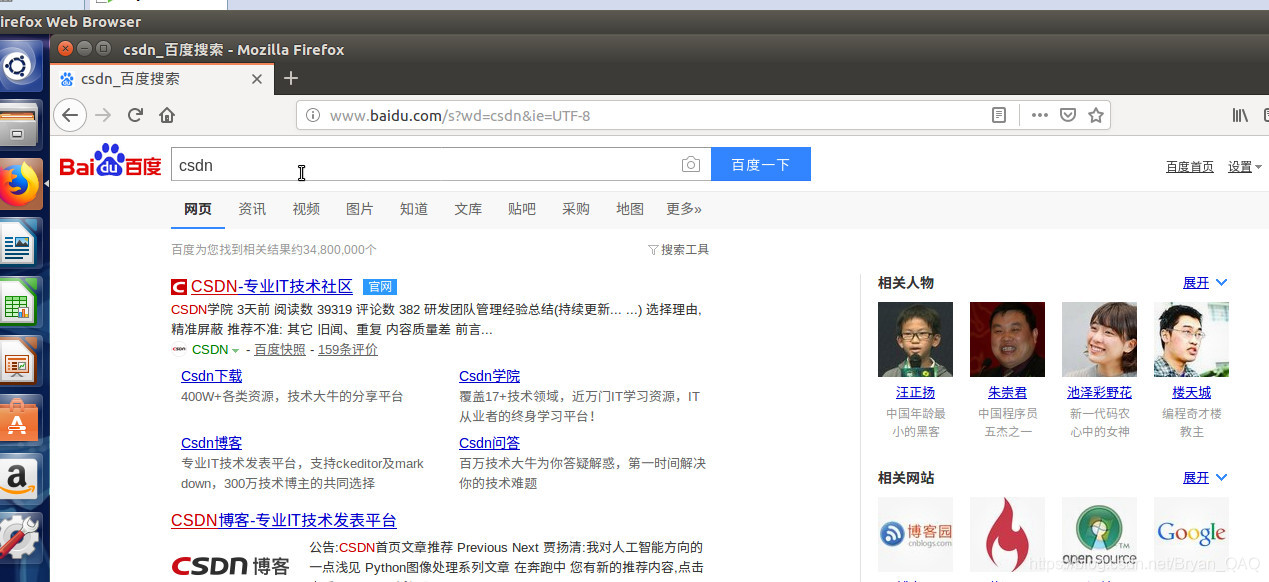The height and width of the screenshot is (582, 1269).
Task: Click the 百度一下 search button
Action: pyautogui.click(x=761, y=165)
